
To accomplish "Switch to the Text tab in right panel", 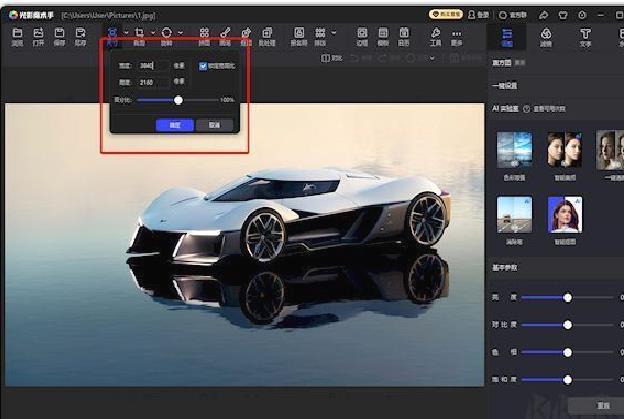I will coord(585,37).
